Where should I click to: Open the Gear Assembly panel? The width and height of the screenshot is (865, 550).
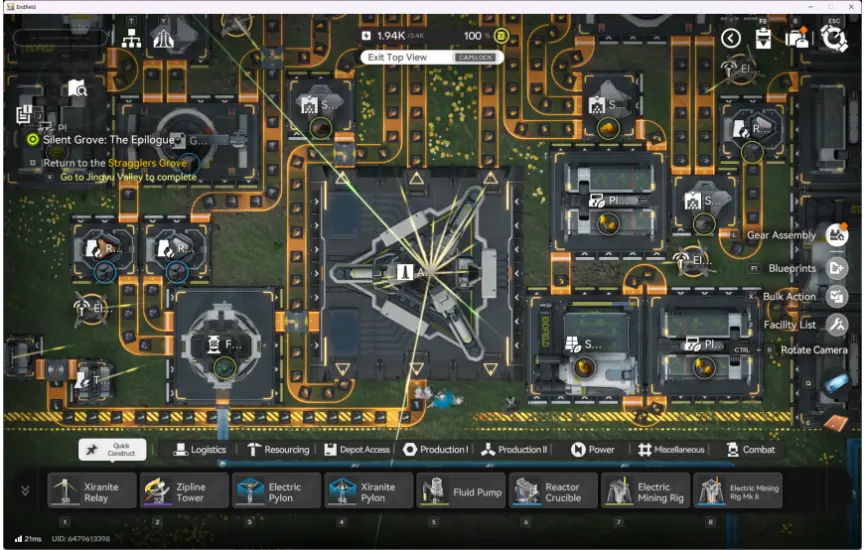click(836, 236)
